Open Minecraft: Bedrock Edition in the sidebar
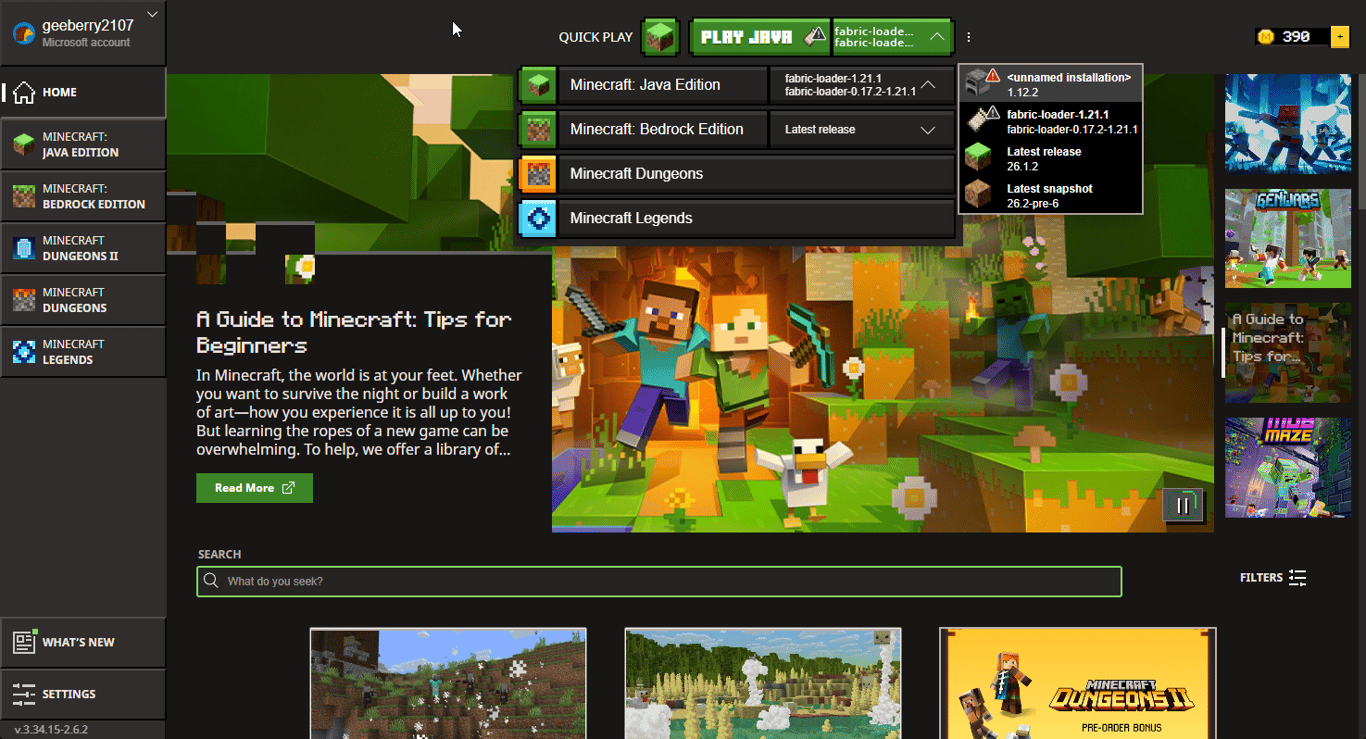 coord(83,196)
